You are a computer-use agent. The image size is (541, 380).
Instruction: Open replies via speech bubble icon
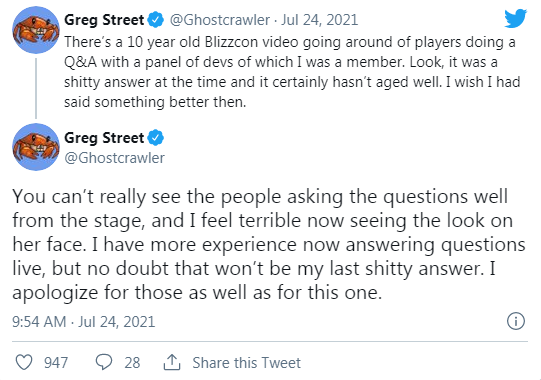click(x=104, y=362)
